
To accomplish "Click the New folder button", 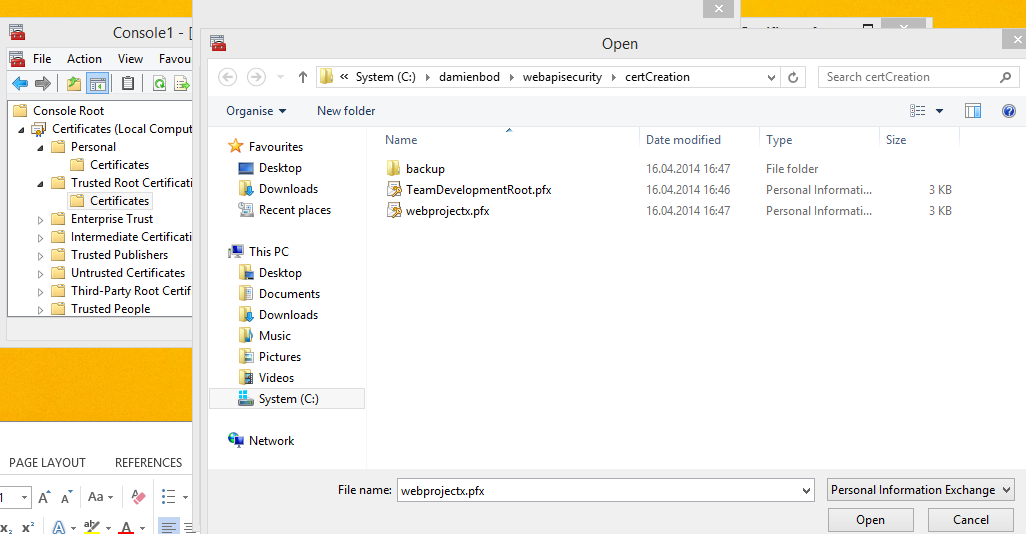I will click(346, 111).
